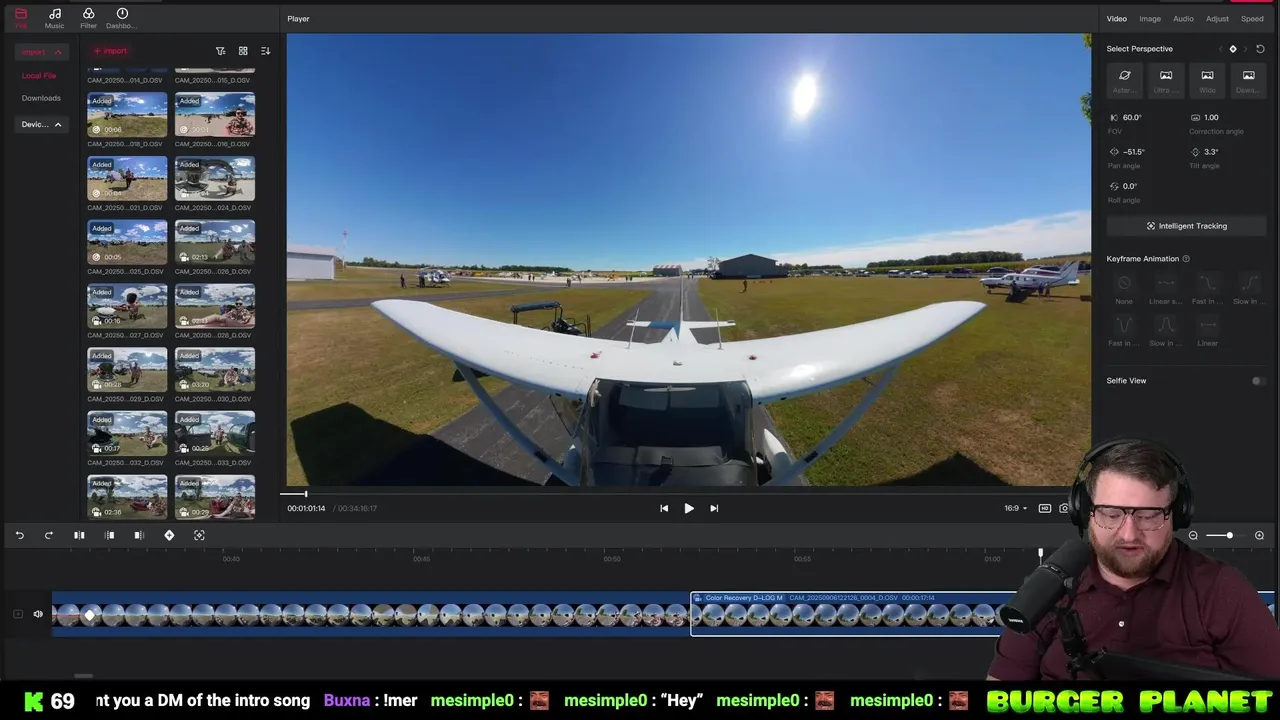The image size is (1280, 720).
Task: Jump to previous frame in player
Action: [x=664, y=508]
